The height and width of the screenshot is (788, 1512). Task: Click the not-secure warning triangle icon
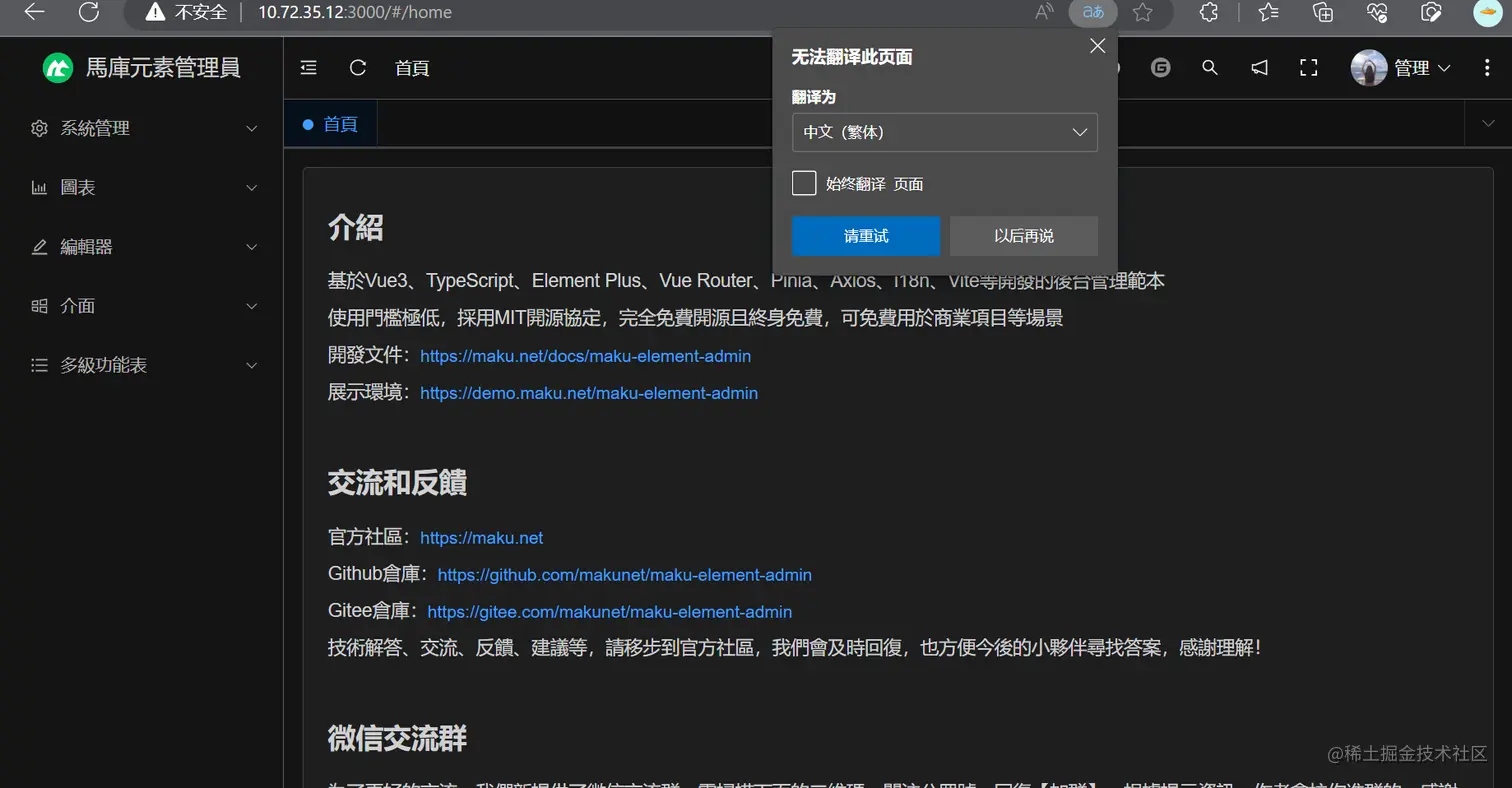coord(155,12)
